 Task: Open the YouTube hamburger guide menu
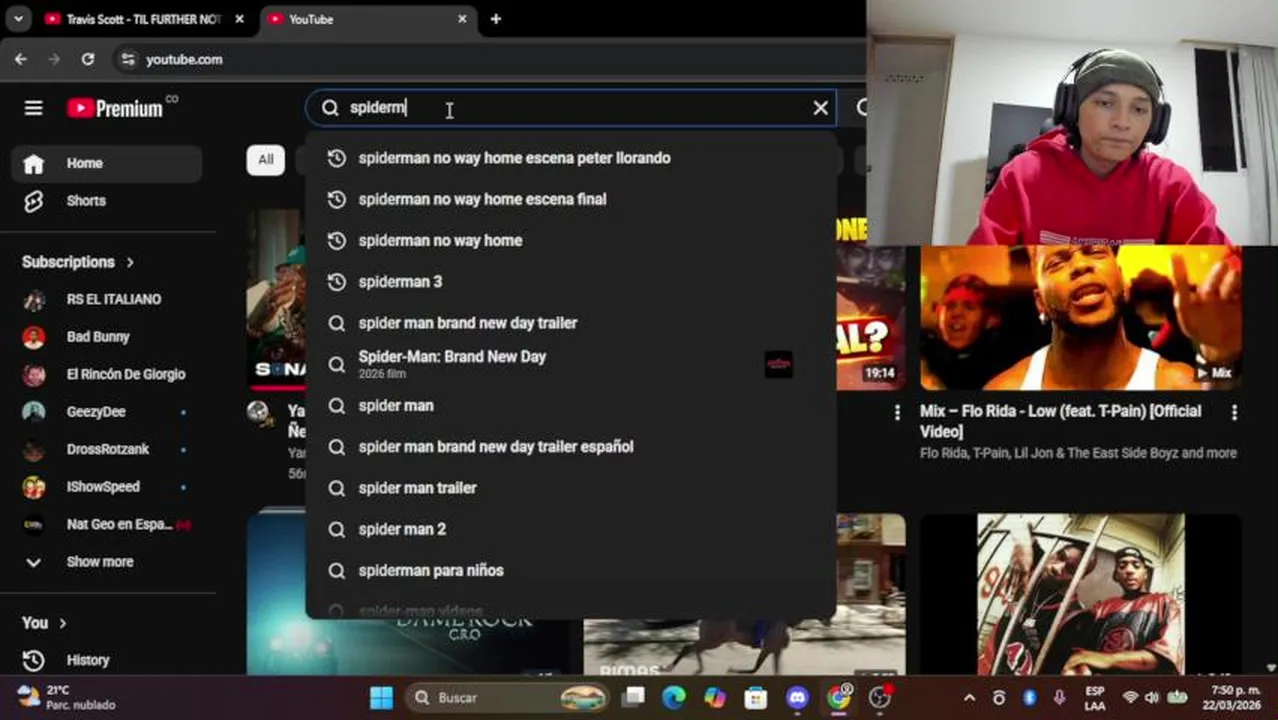pyautogui.click(x=33, y=108)
